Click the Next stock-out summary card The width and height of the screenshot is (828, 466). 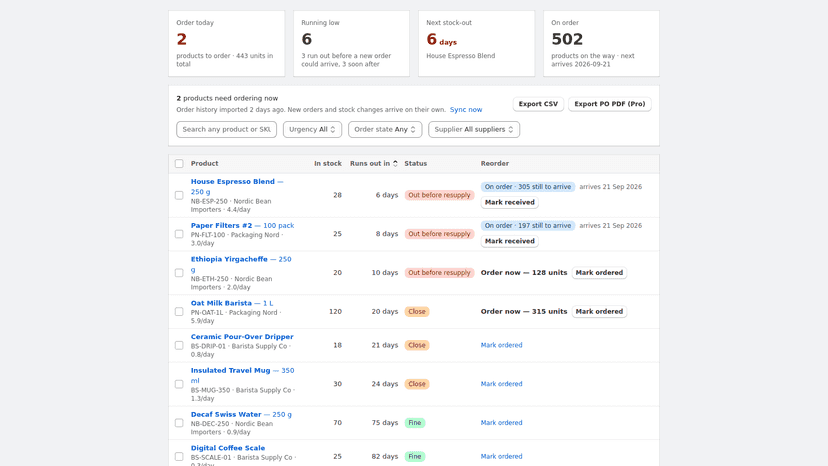[476, 44]
